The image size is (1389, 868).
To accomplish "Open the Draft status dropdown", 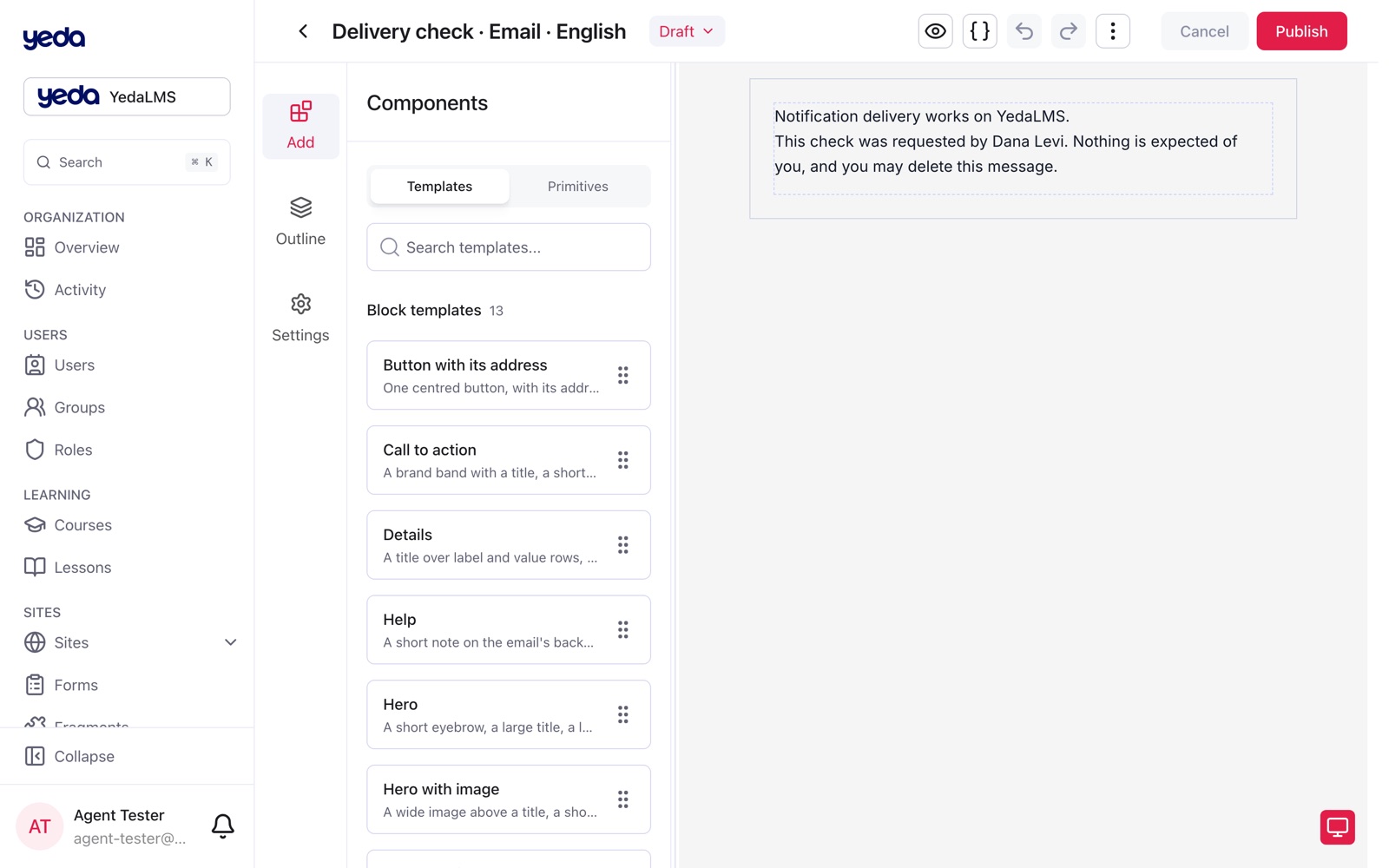I will point(687,31).
